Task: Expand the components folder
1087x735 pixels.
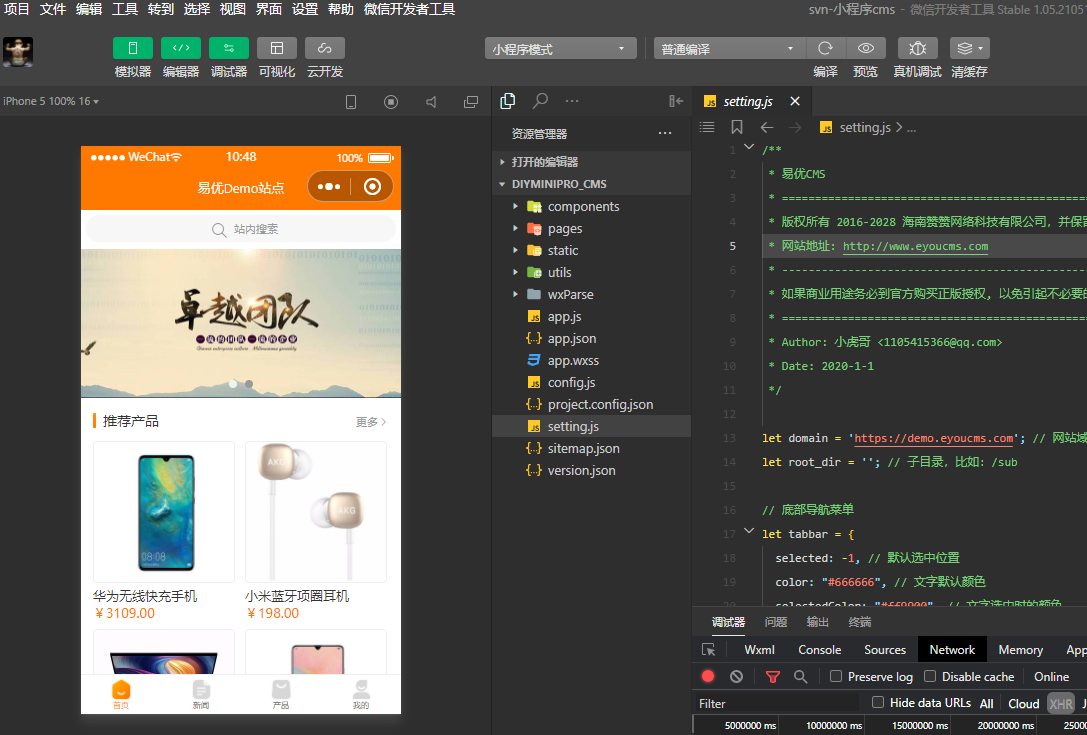Action: click(x=515, y=206)
